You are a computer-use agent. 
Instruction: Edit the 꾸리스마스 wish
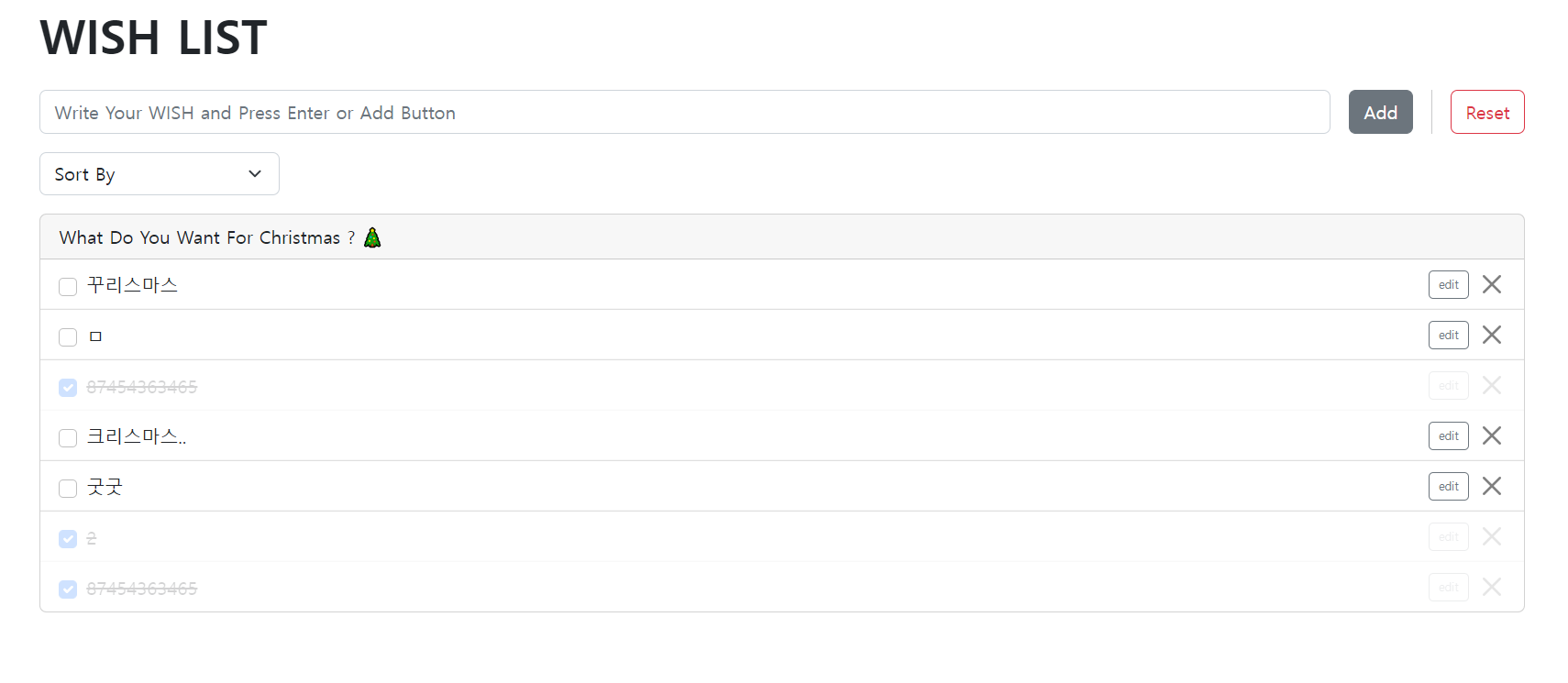point(1449,284)
